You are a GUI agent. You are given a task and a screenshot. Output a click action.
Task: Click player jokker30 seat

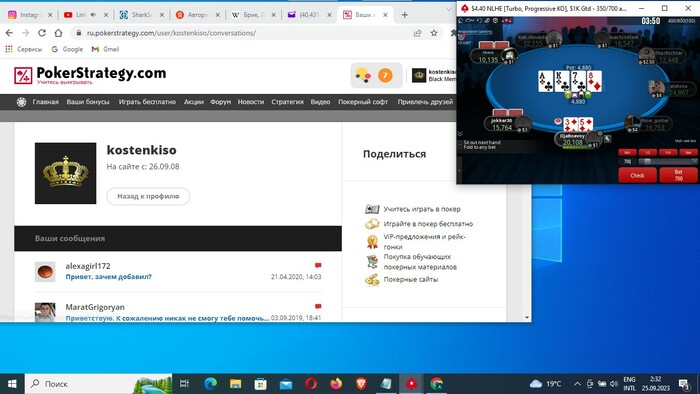(x=508, y=124)
